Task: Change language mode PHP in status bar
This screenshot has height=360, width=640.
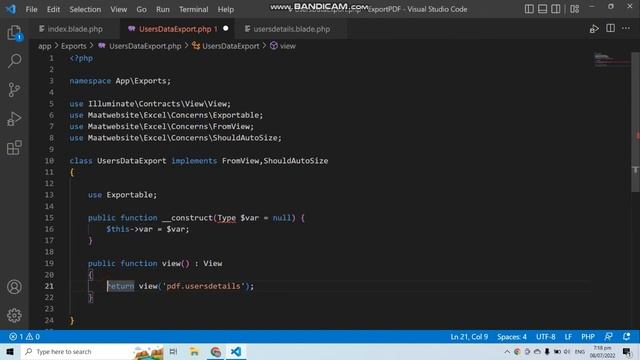Action: tap(588, 337)
